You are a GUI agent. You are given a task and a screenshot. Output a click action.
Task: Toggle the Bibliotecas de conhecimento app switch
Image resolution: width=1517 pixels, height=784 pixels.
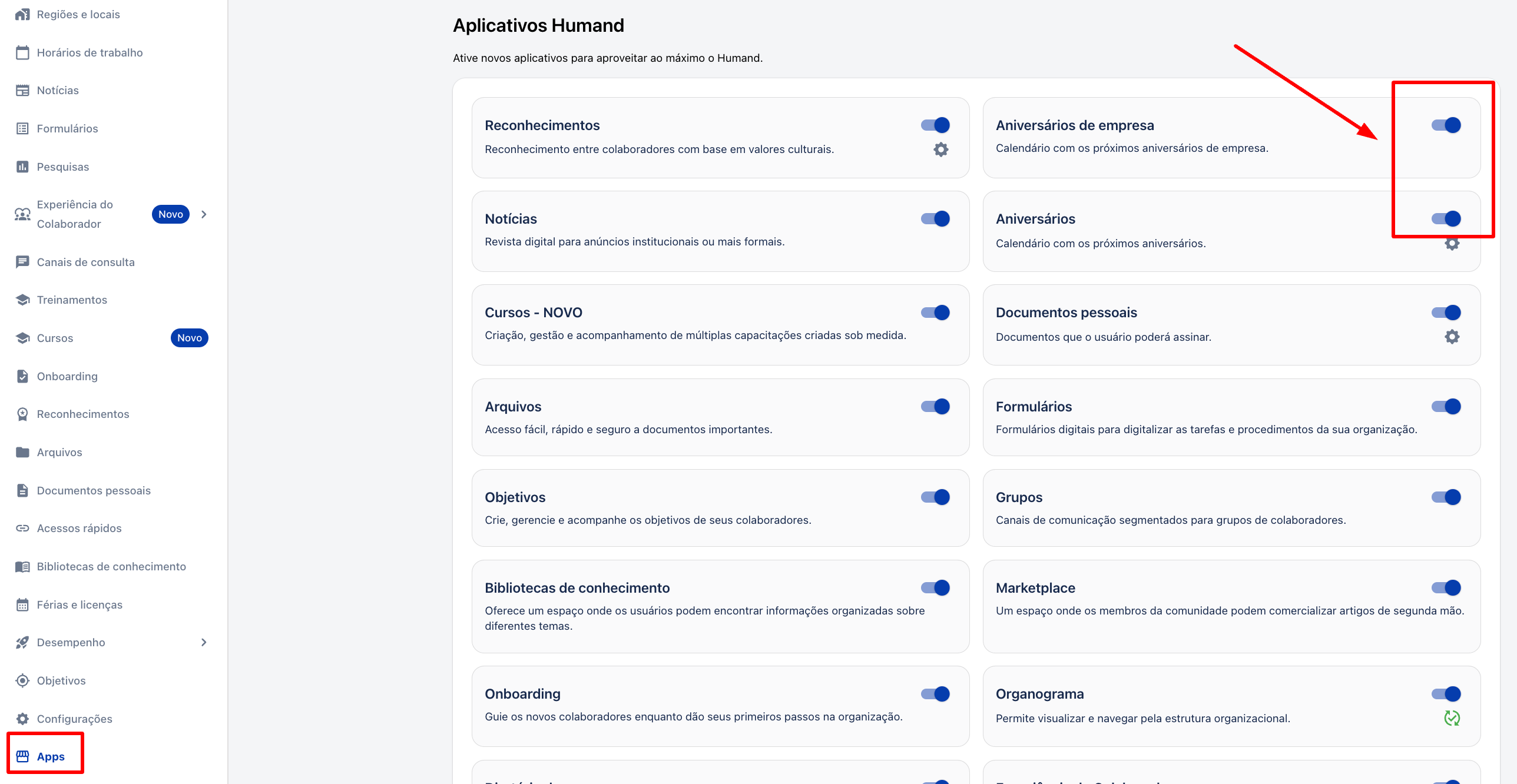[x=936, y=587]
